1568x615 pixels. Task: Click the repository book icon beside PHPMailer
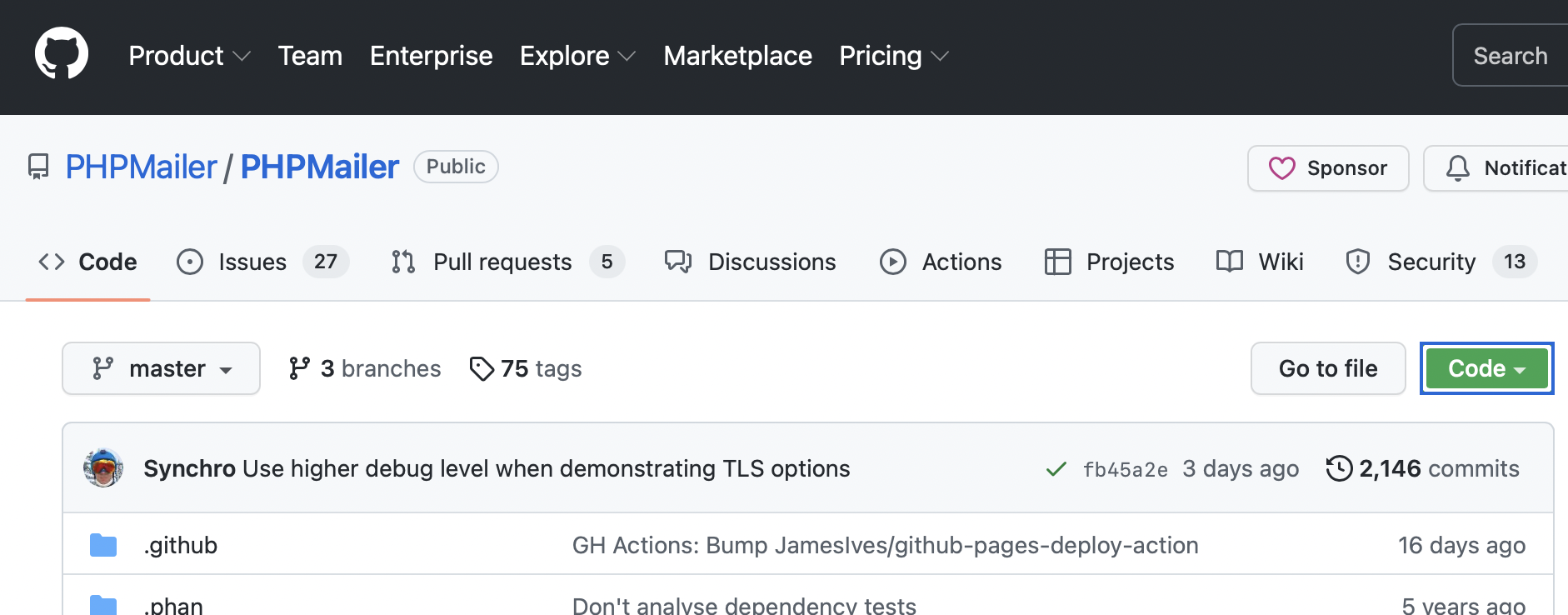pyautogui.click(x=38, y=167)
